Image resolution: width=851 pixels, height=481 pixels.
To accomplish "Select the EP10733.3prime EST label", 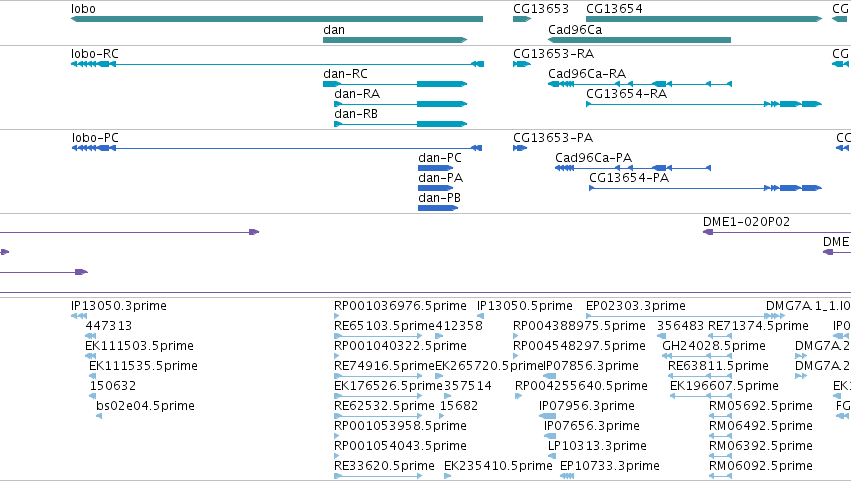I will (x=610, y=467).
